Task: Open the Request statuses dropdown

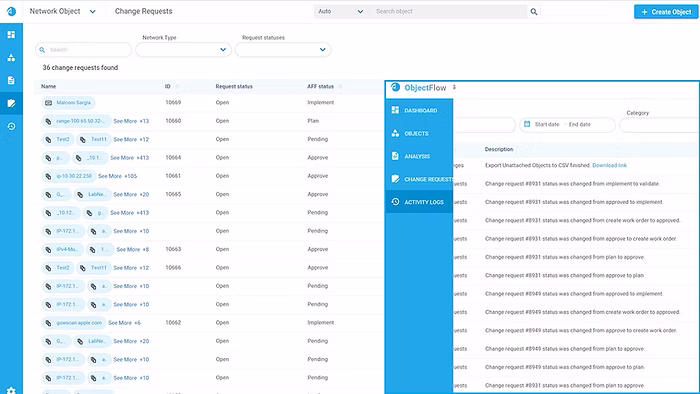Action: pos(283,50)
